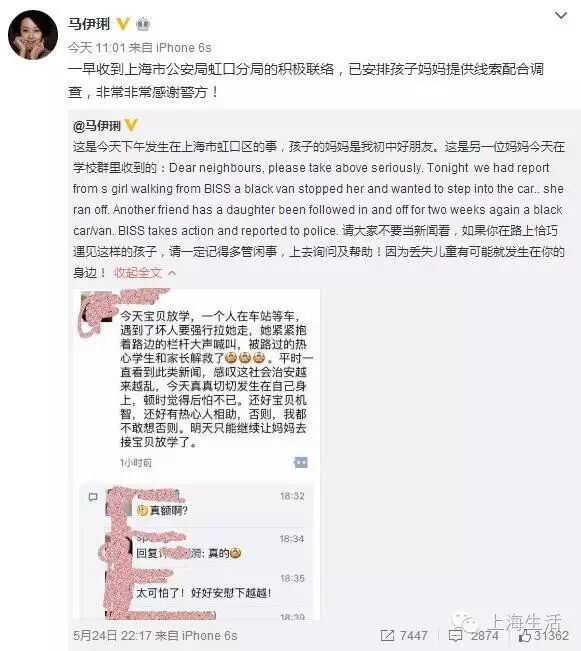
Task: Open the embedded chat screenshot image
Action: (x=196, y=454)
